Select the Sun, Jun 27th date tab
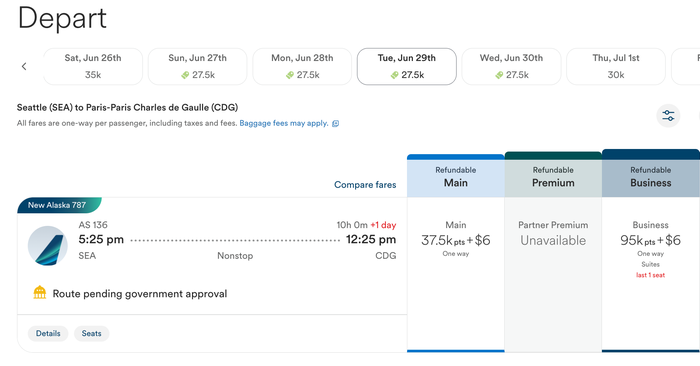 click(x=197, y=67)
